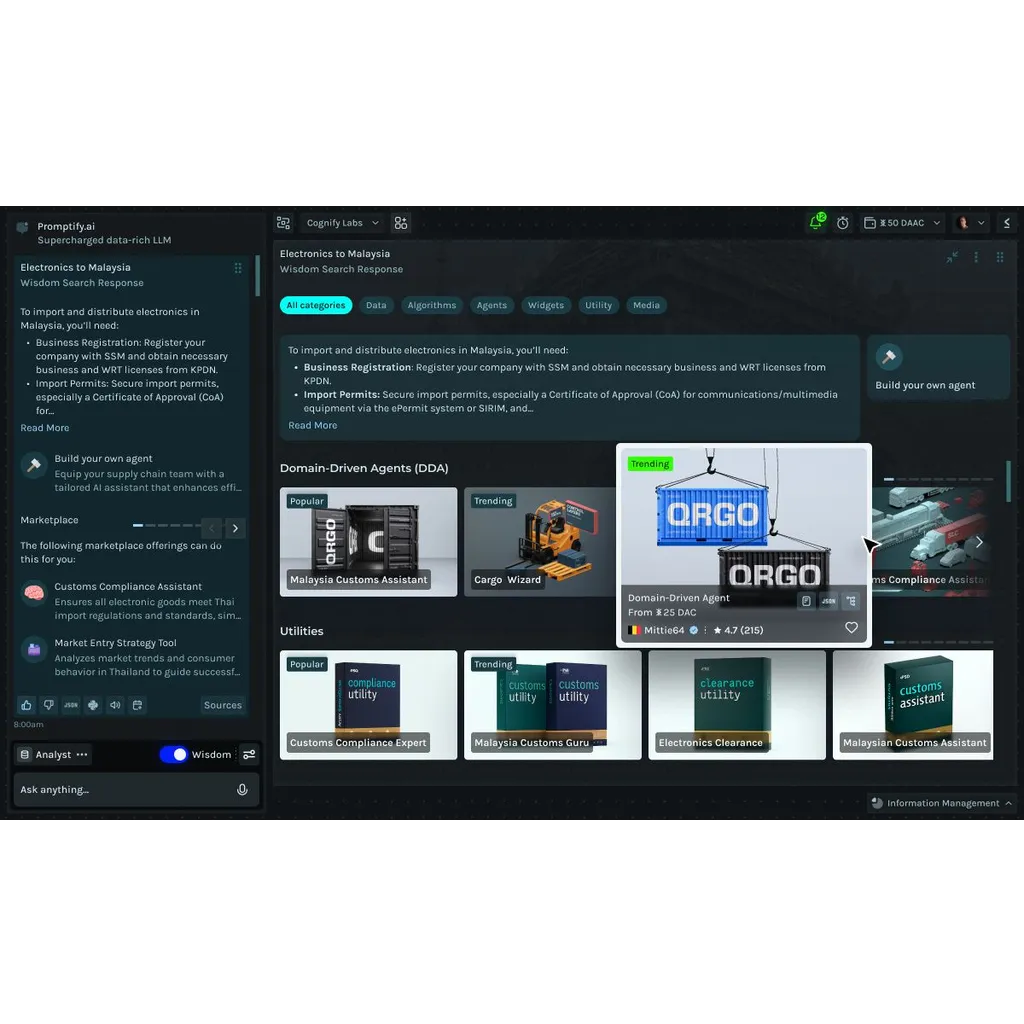The image size is (1024, 1024).
Task: Expand the Information Management panel
Action: pos(940,803)
